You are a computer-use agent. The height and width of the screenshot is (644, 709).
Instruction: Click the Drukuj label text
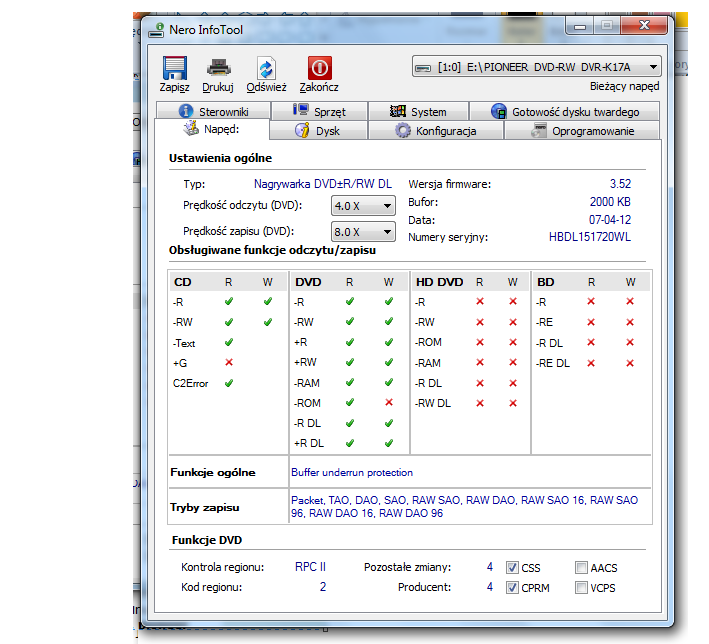pyautogui.click(x=218, y=87)
